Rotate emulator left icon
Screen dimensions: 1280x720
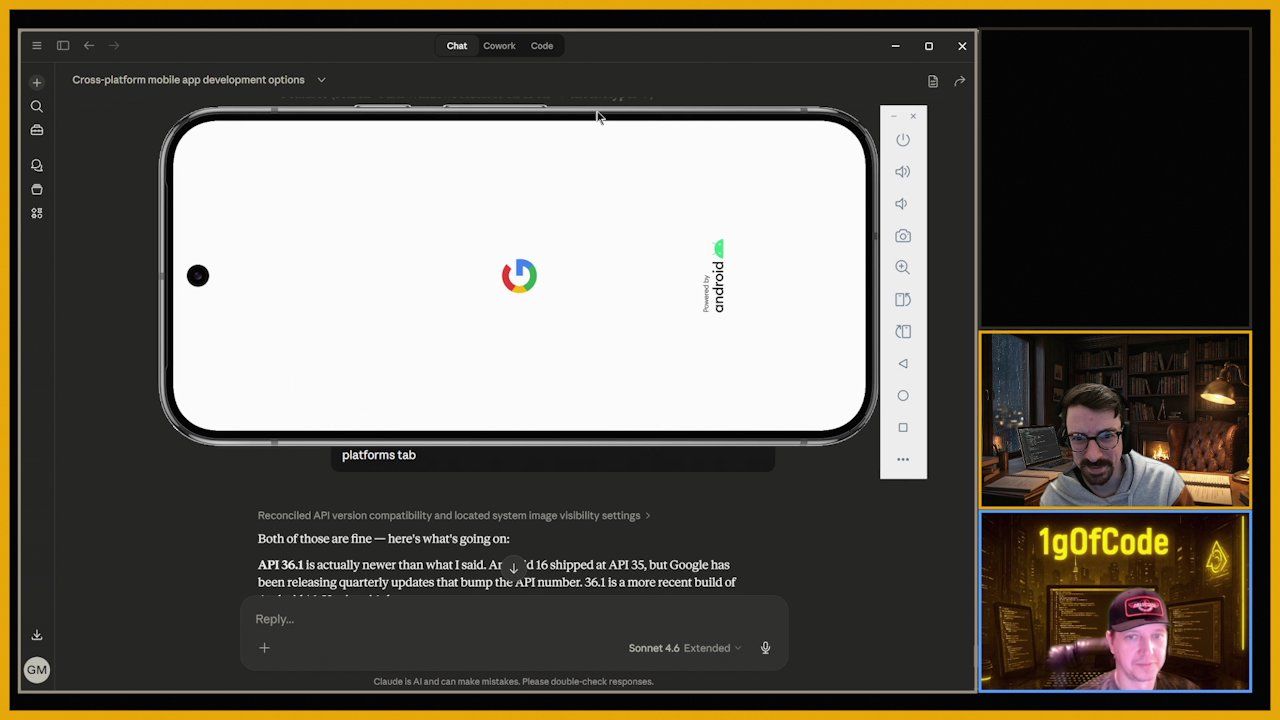point(903,300)
